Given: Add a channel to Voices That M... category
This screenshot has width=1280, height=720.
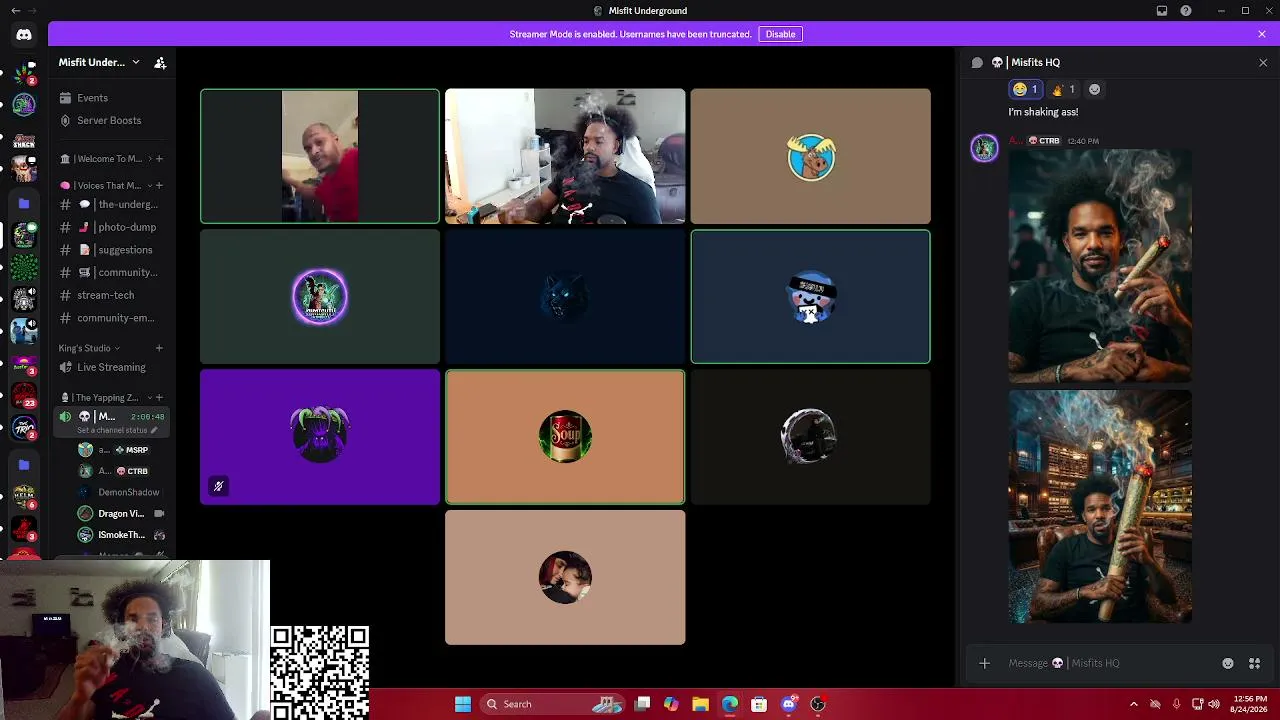Looking at the screenshot, I should [x=159, y=185].
